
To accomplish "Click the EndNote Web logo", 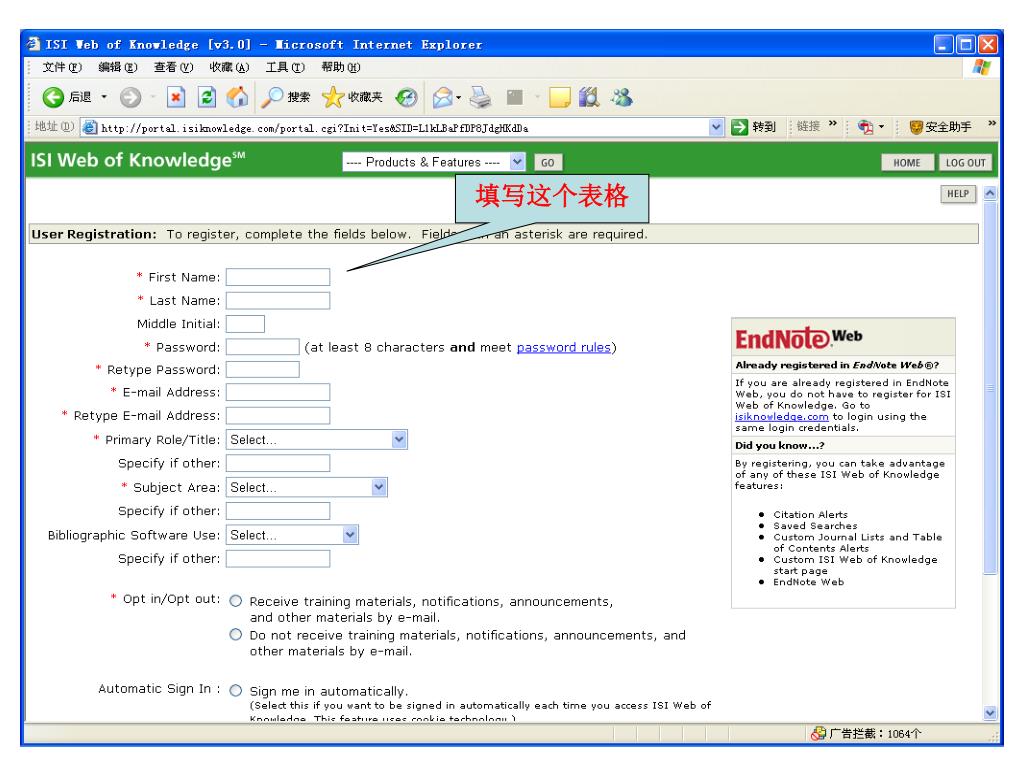I will point(799,338).
